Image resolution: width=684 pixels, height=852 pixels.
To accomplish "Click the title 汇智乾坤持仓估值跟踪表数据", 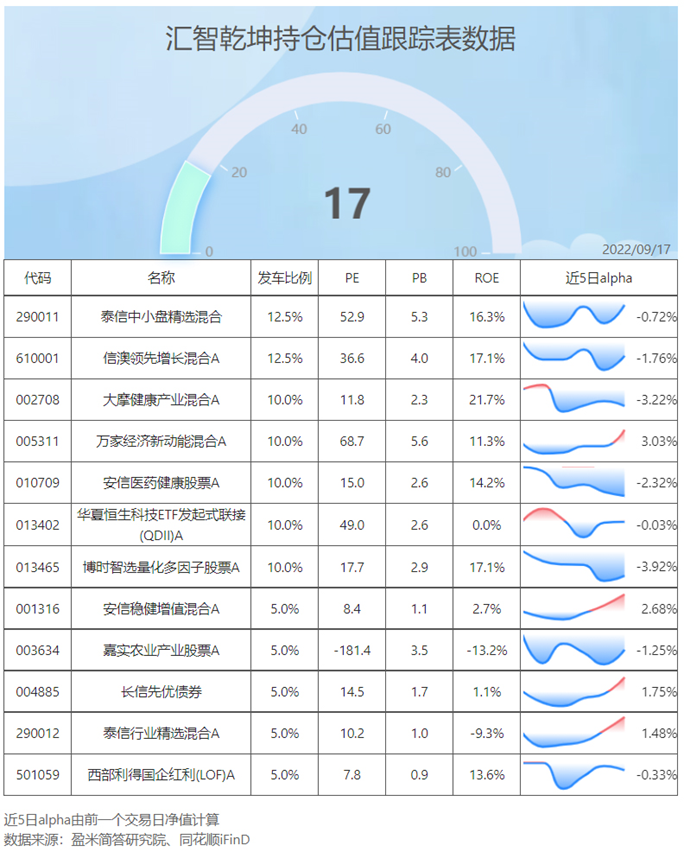I will click(340, 39).
